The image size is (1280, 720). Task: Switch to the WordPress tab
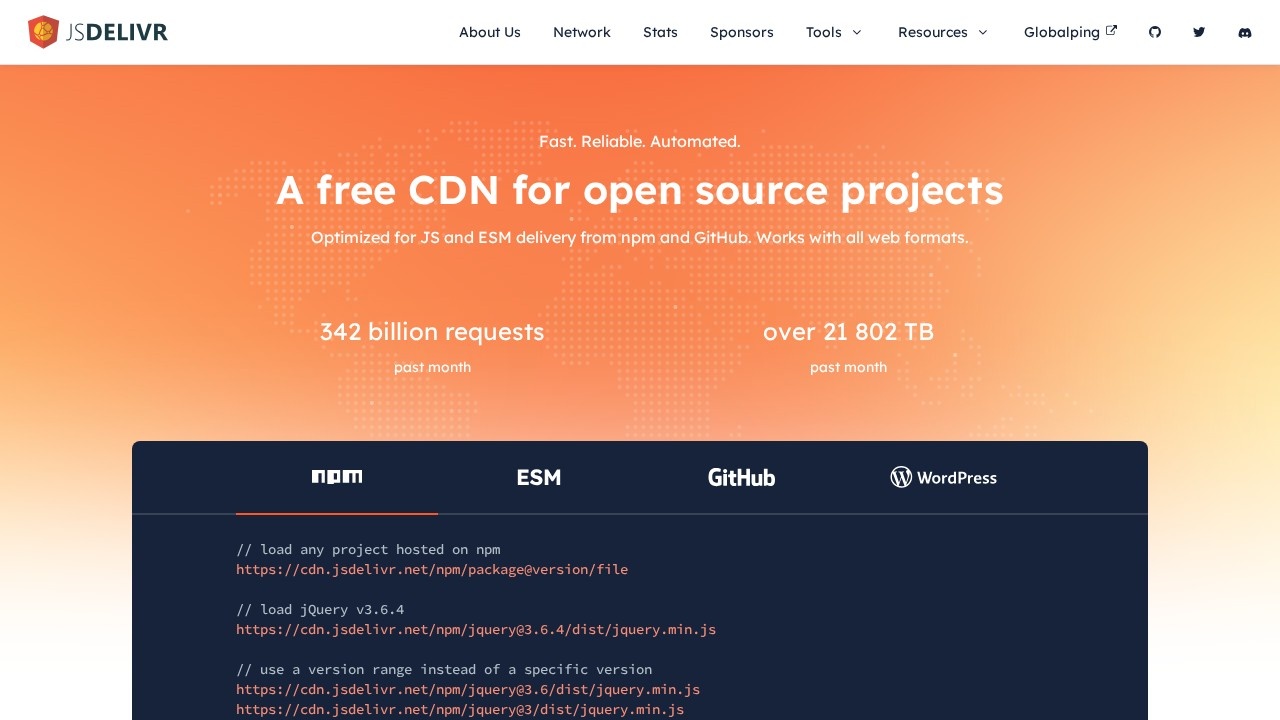[x=943, y=477]
